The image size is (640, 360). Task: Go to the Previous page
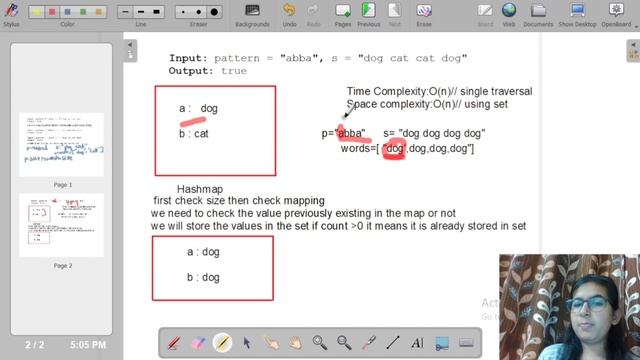point(369,15)
